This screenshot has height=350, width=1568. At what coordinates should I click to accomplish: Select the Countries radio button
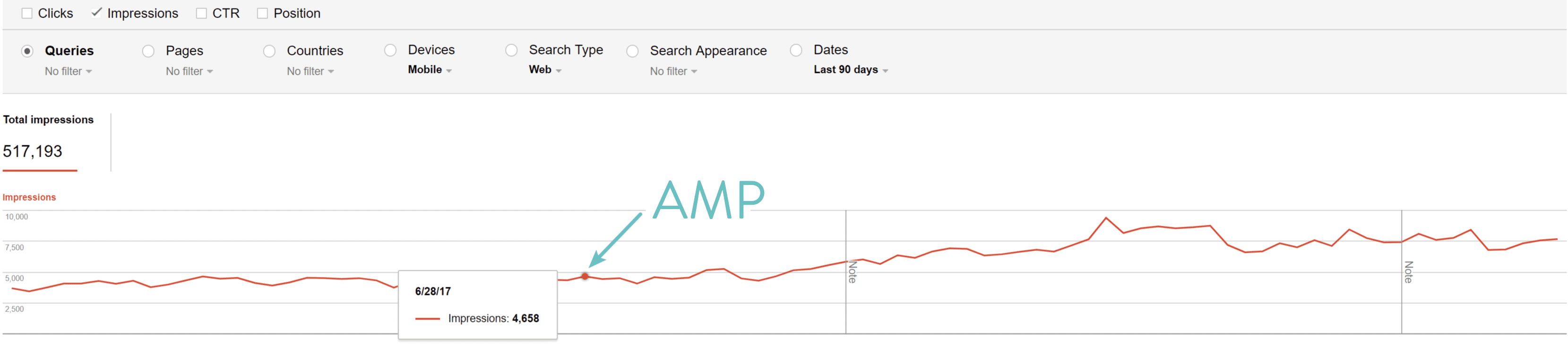click(x=269, y=51)
